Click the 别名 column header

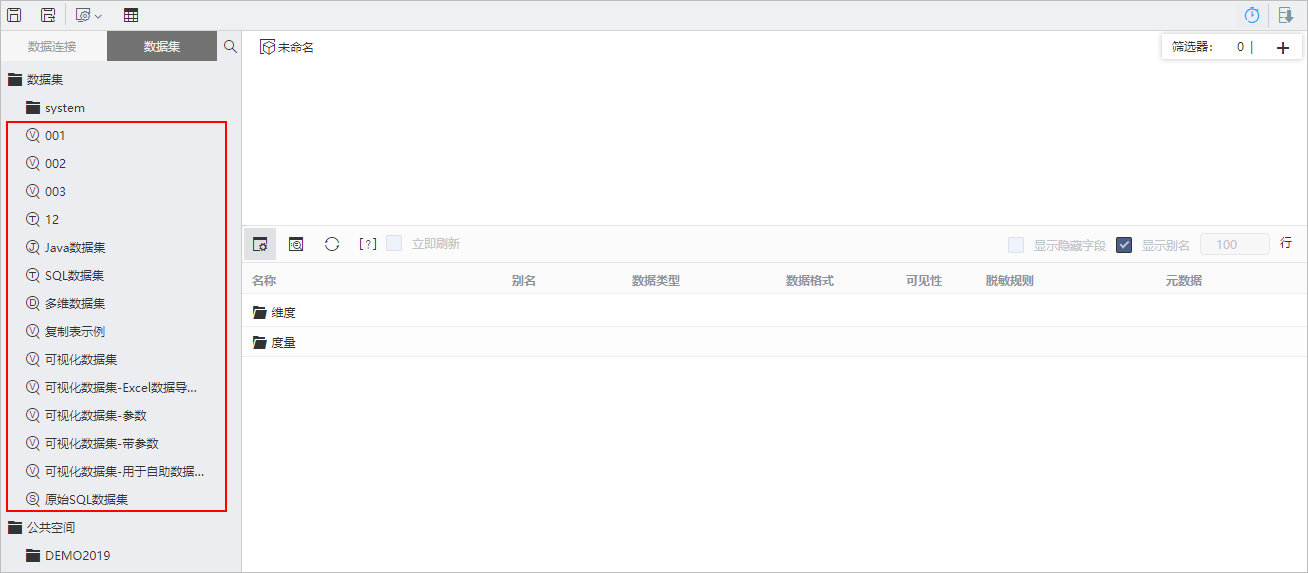[x=524, y=281]
